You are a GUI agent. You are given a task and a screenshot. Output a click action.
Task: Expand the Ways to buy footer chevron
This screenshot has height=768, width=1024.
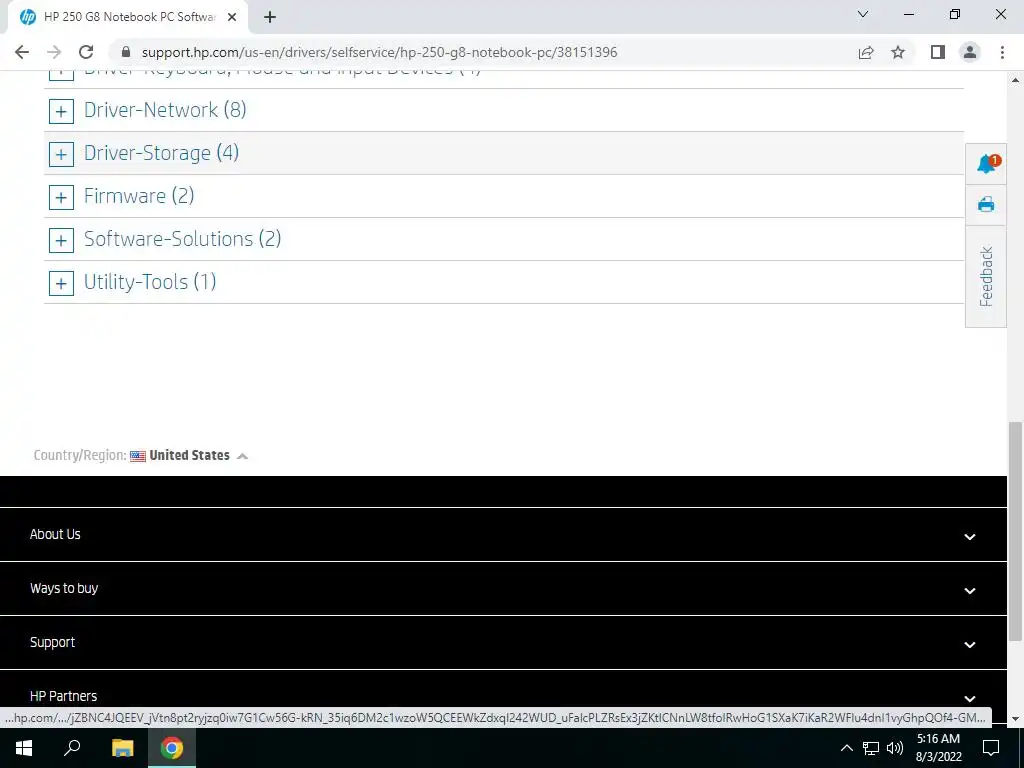970,590
